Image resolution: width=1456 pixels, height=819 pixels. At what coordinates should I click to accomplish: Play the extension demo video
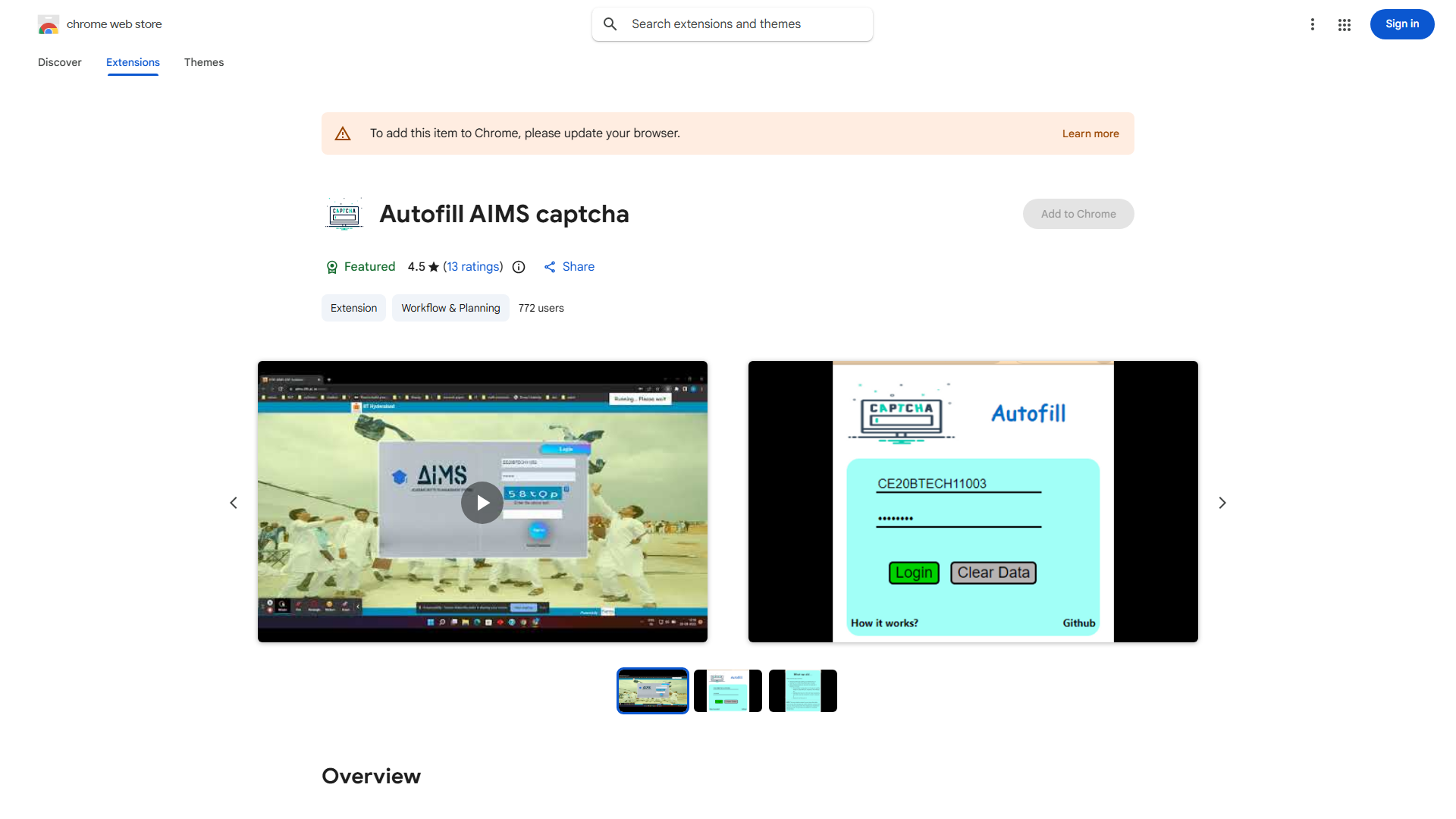482,502
